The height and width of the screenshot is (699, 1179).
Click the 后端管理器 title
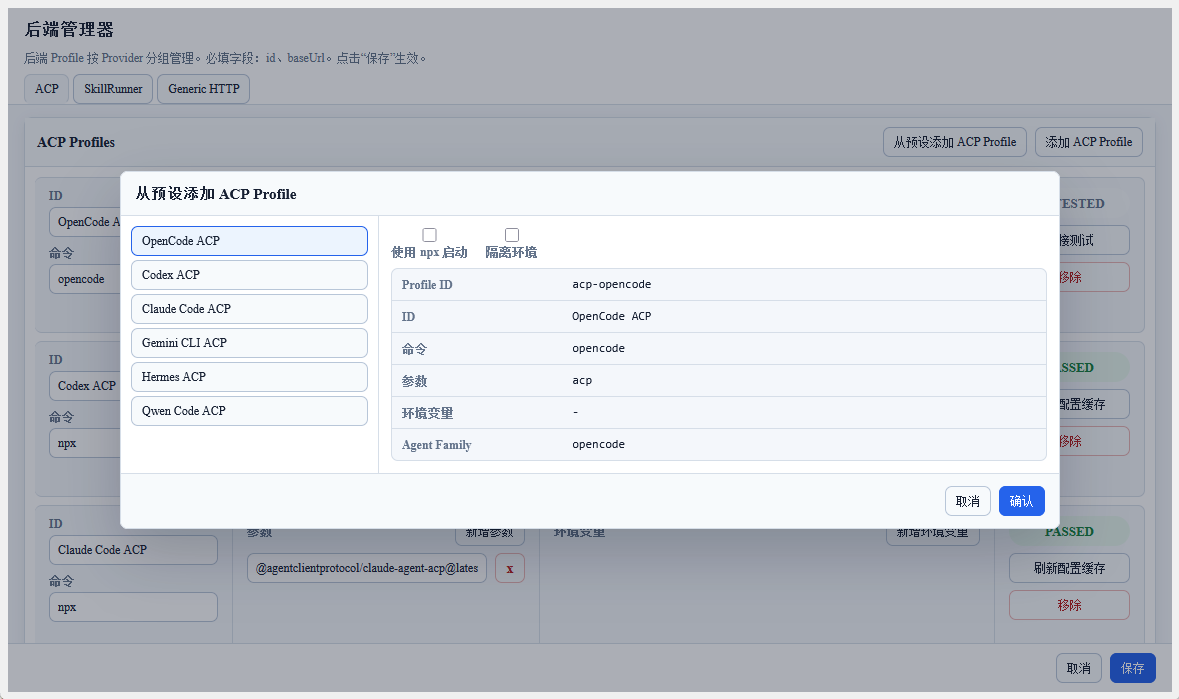click(x=69, y=30)
